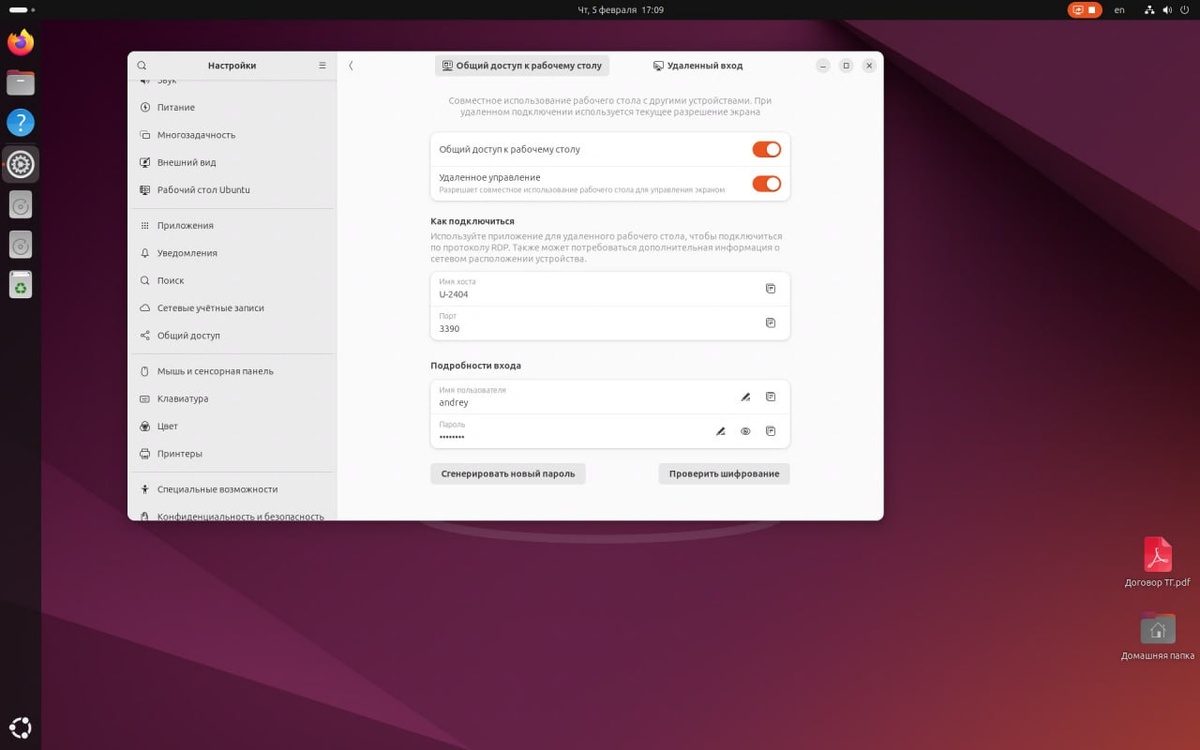Open clock and calendar in top bar
Image resolution: width=1200 pixels, height=750 pixels.
621,10
